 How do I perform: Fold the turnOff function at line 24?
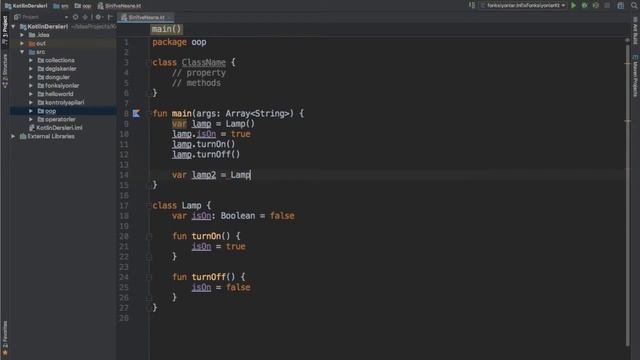click(x=149, y=277)
